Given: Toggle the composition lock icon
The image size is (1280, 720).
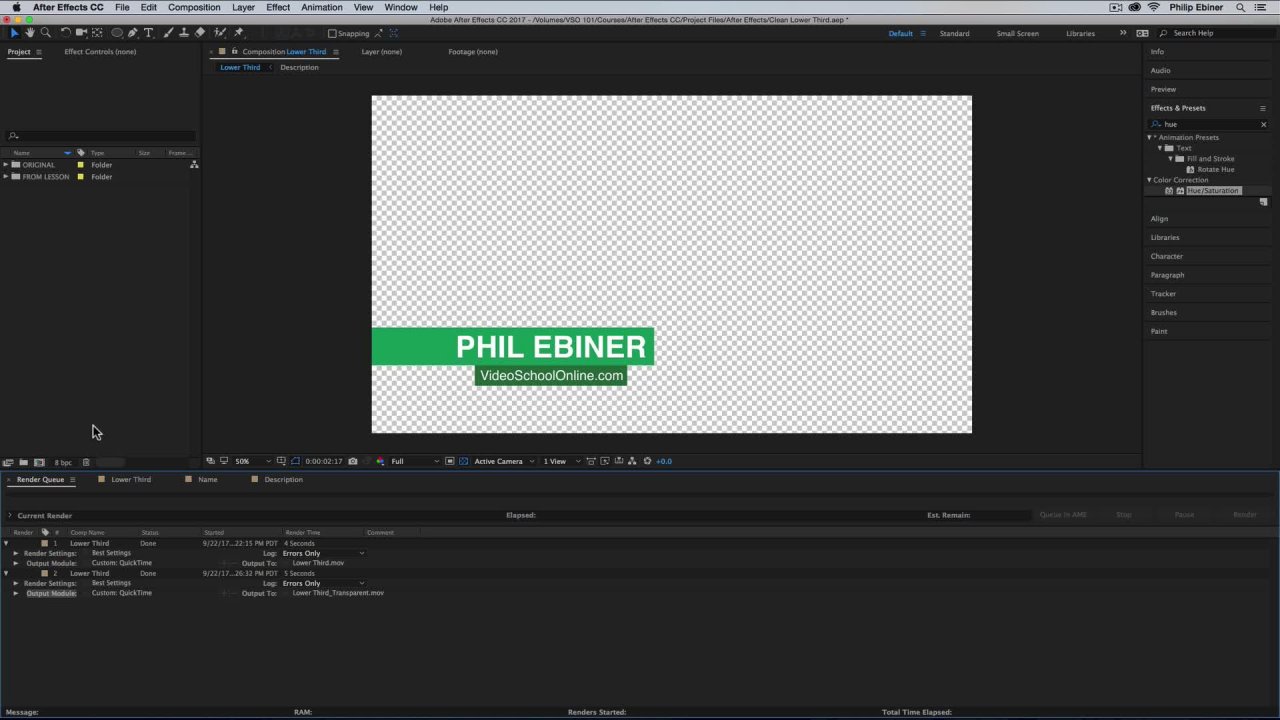Looking at the screenshot, I should point(234,51).
